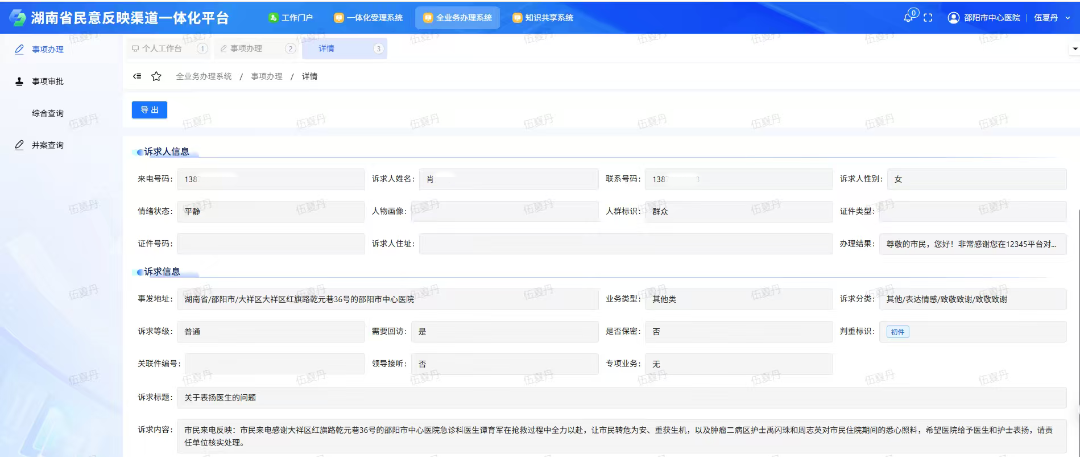The image size is (1080, 457).
Task: Click the 初件 tag label
Action: (x=897, y=331)
